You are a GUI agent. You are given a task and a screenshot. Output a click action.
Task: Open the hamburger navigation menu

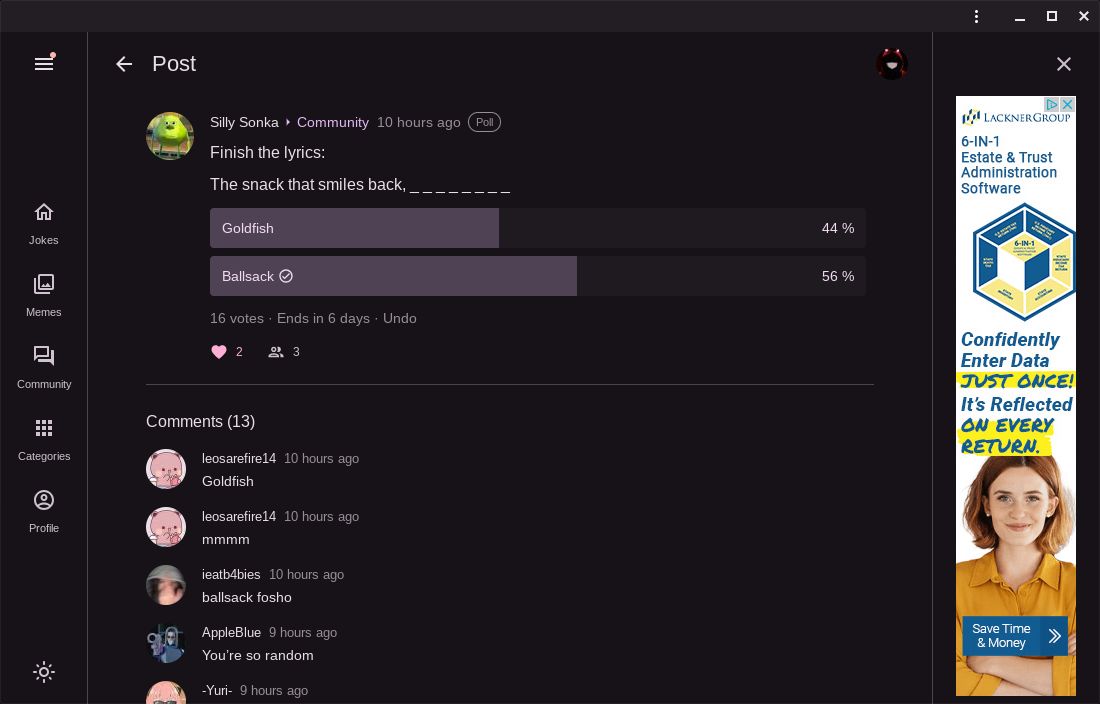click(x=44, y=64)
